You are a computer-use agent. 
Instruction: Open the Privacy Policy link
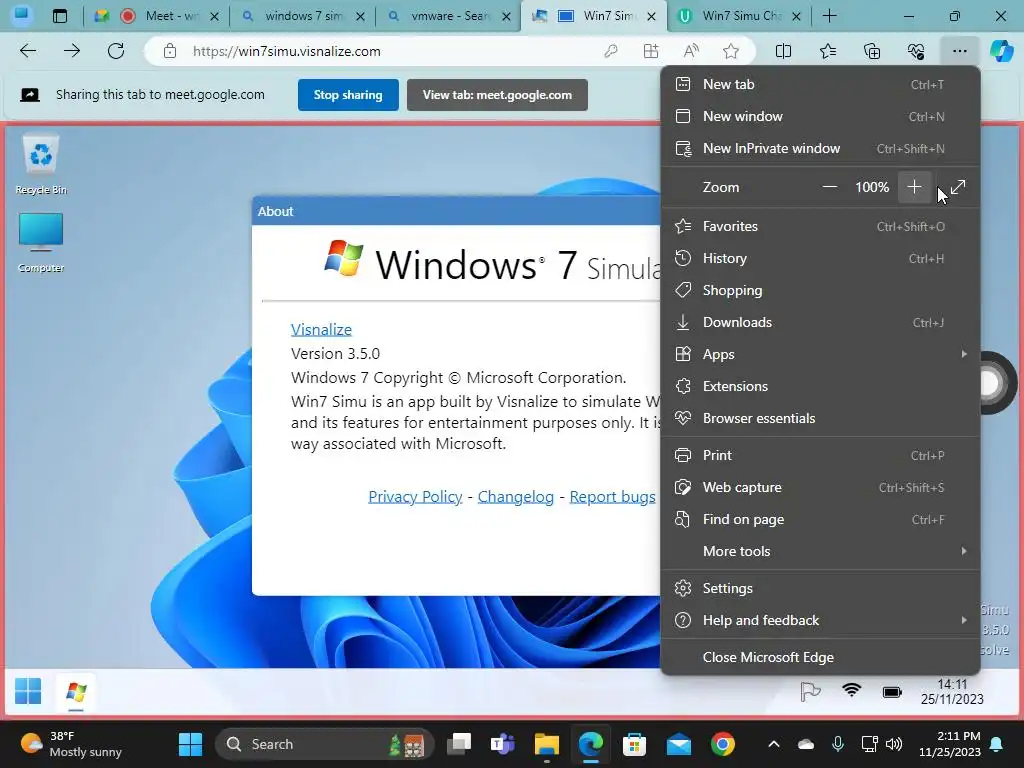(x=415, y=497)
